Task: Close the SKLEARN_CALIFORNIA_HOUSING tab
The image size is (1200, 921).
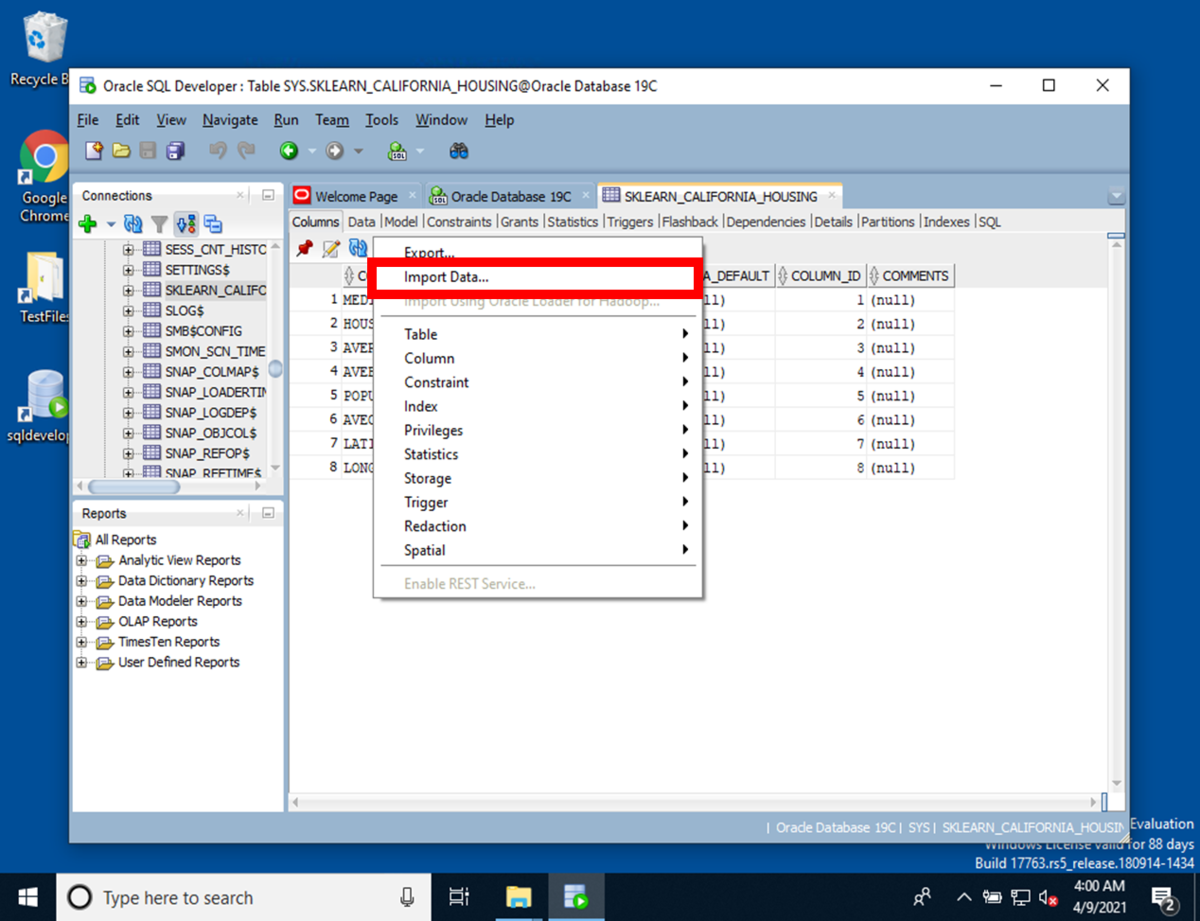Action: 831,196
